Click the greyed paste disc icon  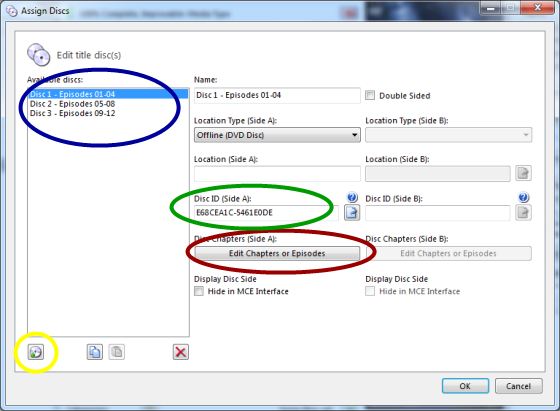tap(117, 352)
